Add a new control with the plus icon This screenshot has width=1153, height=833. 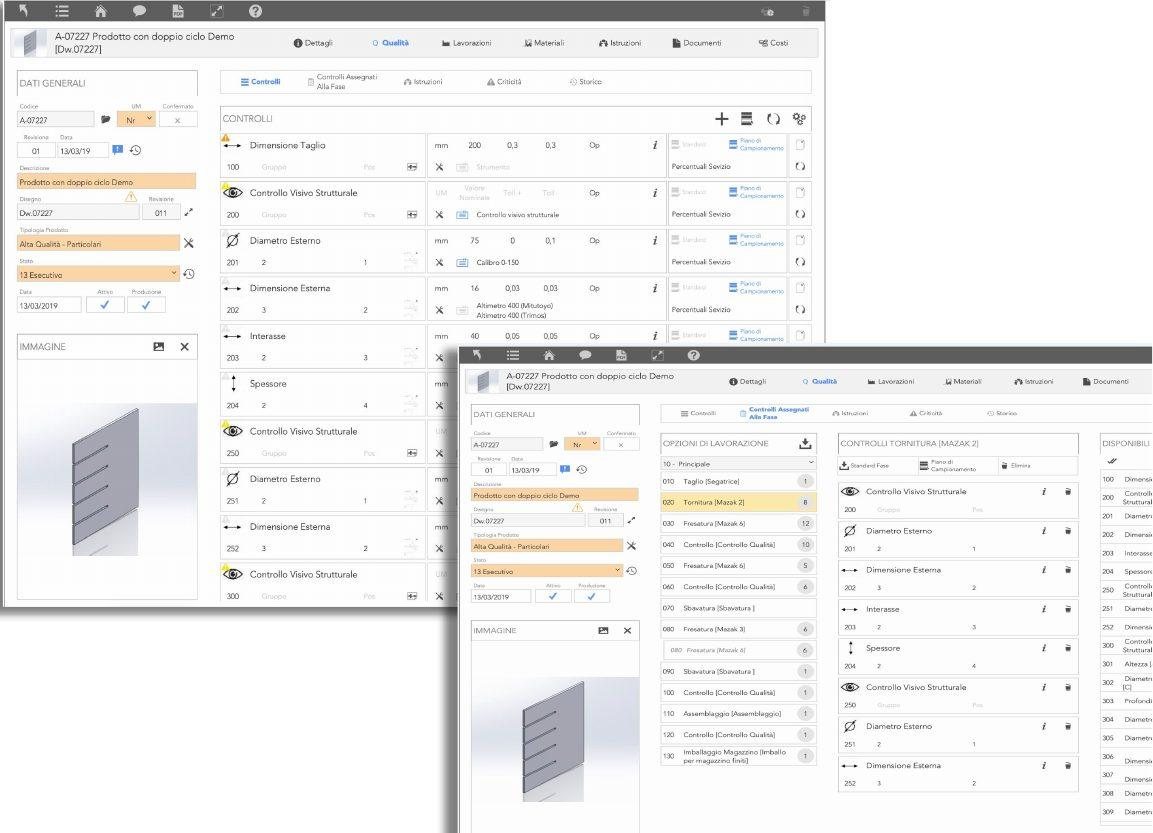[721, 118]
